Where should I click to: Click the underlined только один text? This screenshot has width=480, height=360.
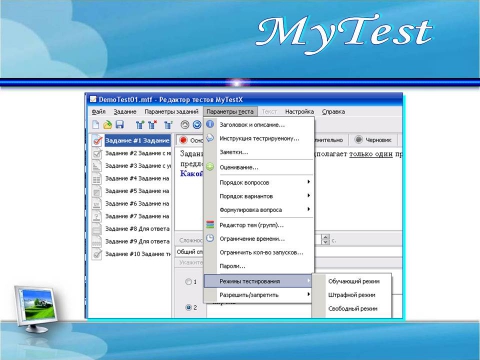371,154
